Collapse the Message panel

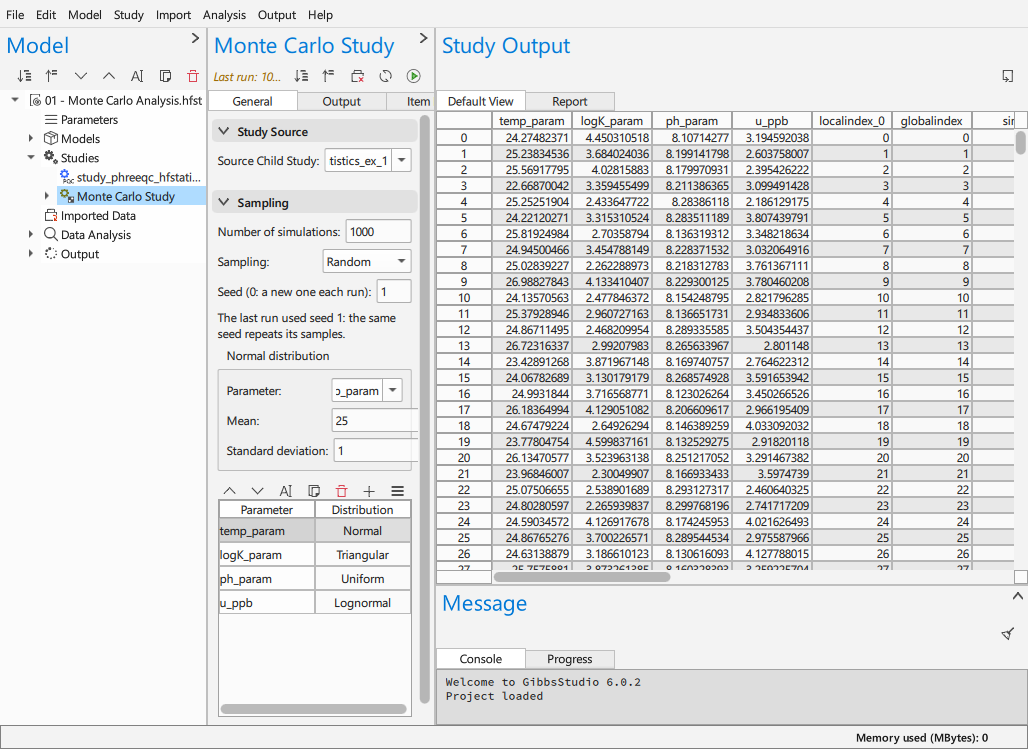1018,596
